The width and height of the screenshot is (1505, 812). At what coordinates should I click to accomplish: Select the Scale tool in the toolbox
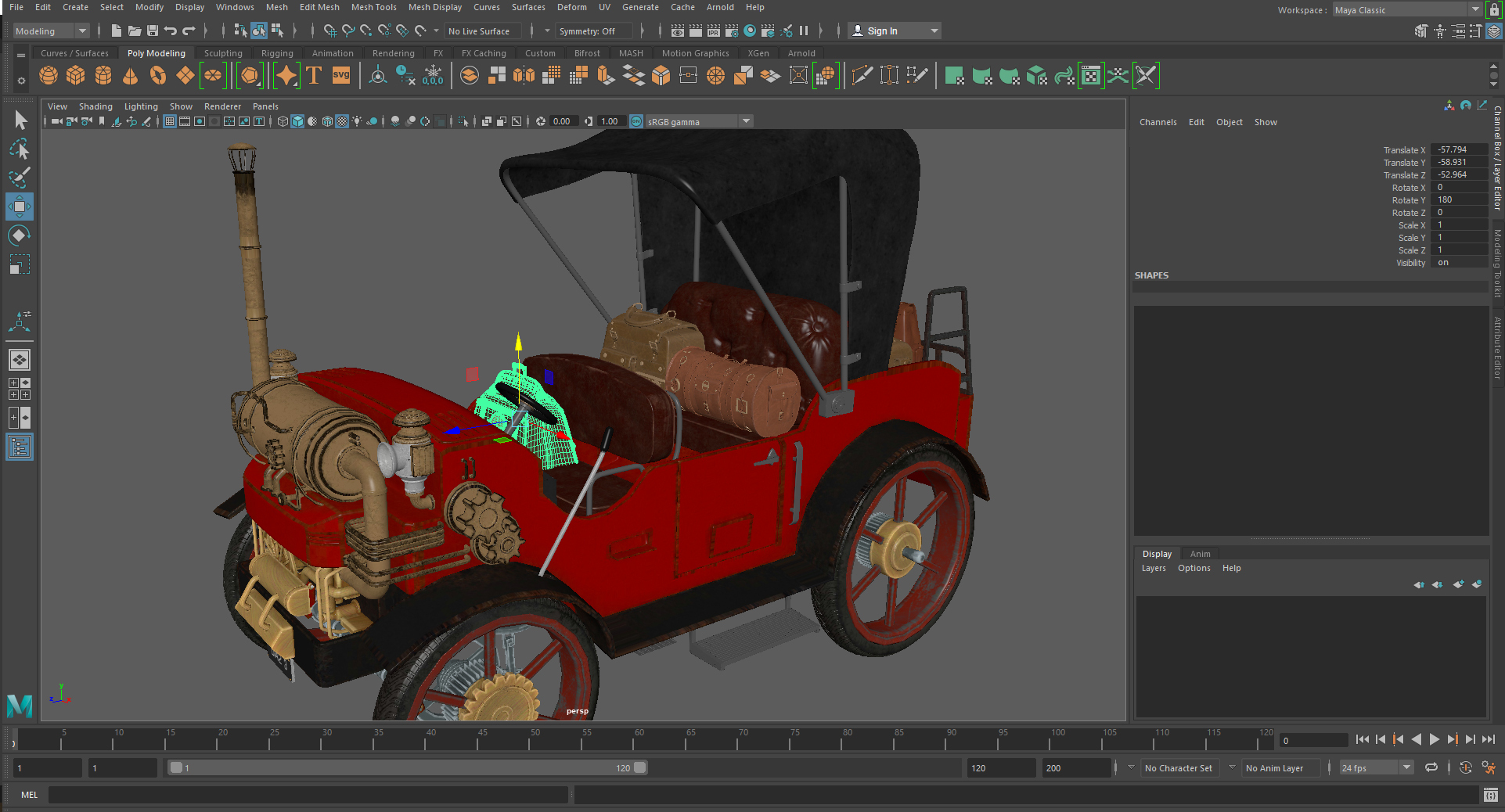(x=20, y=264)
